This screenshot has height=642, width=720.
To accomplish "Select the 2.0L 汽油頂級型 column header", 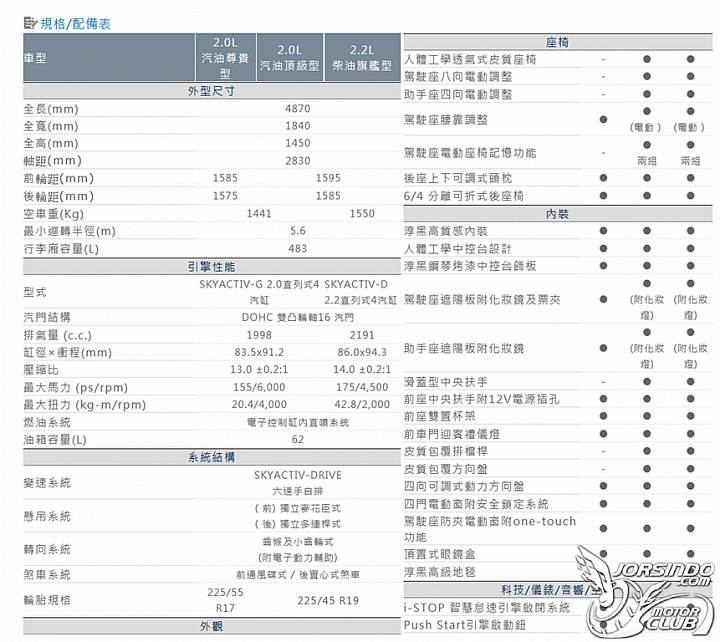I will click(x=290, y=58).
